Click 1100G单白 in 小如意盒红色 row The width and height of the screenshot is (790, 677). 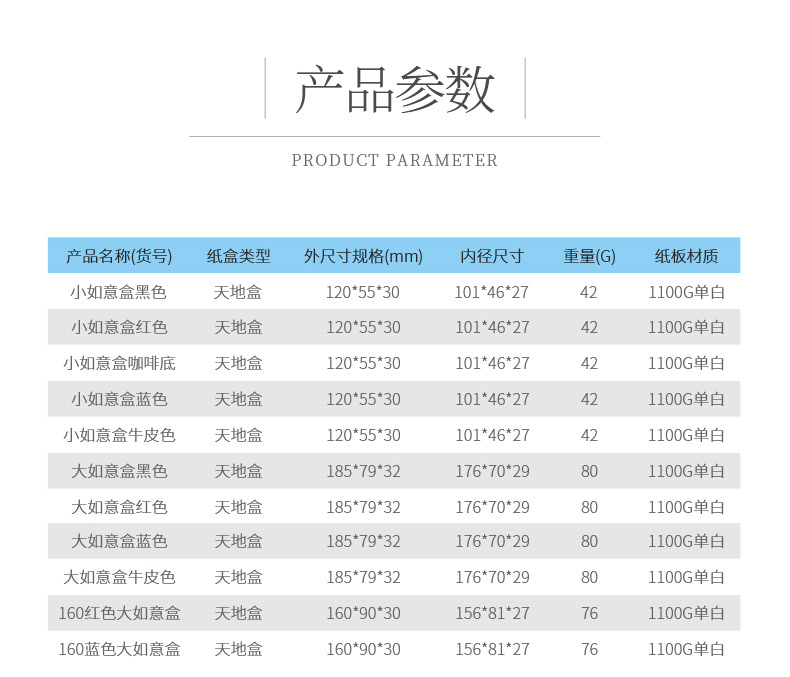pos(686,327)
